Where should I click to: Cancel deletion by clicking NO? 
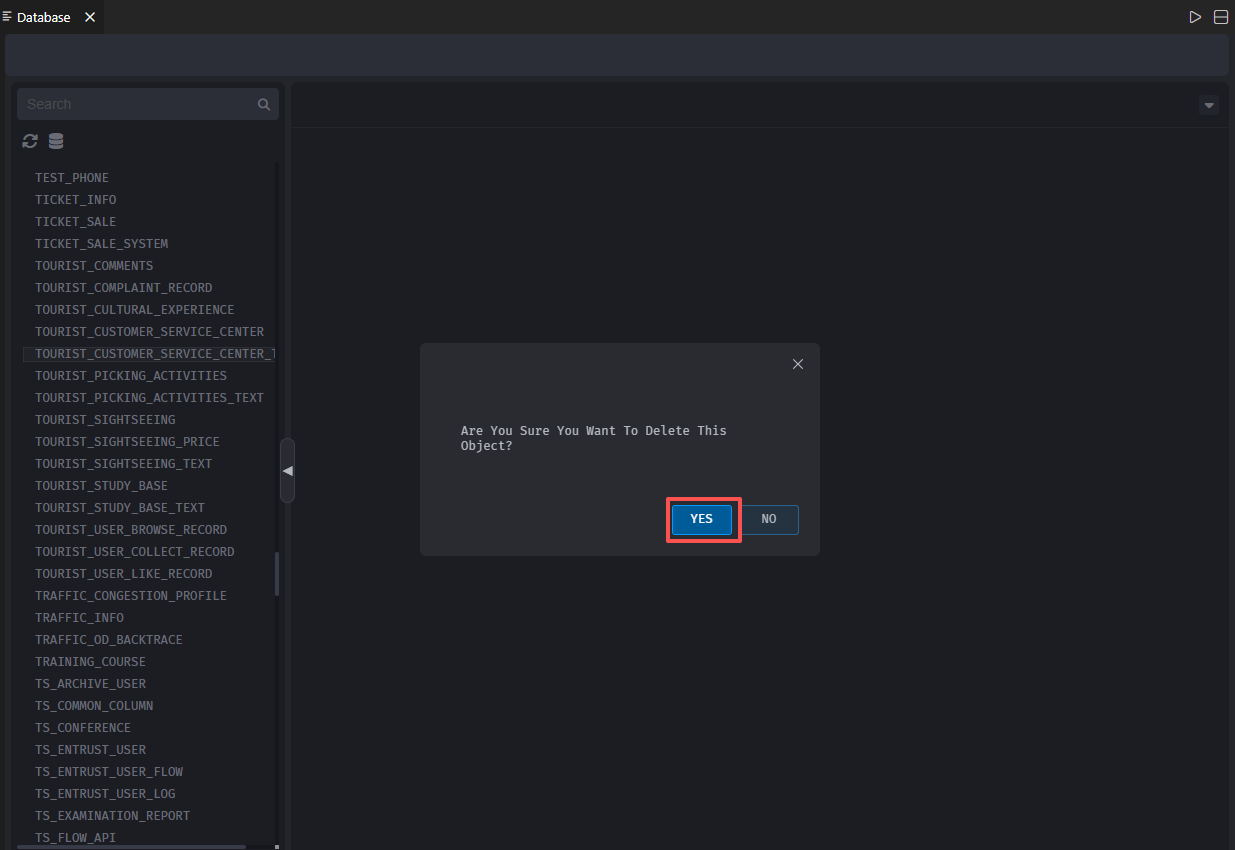[769, 519]
